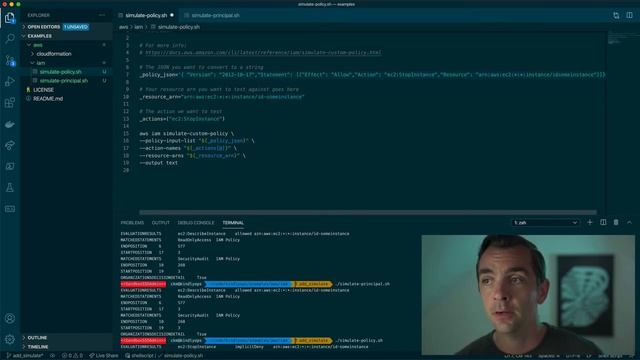The width and height of the screenshot is (640, 360).
Task: Open the activity bar icon below Docker
Action: click(10, 145)
